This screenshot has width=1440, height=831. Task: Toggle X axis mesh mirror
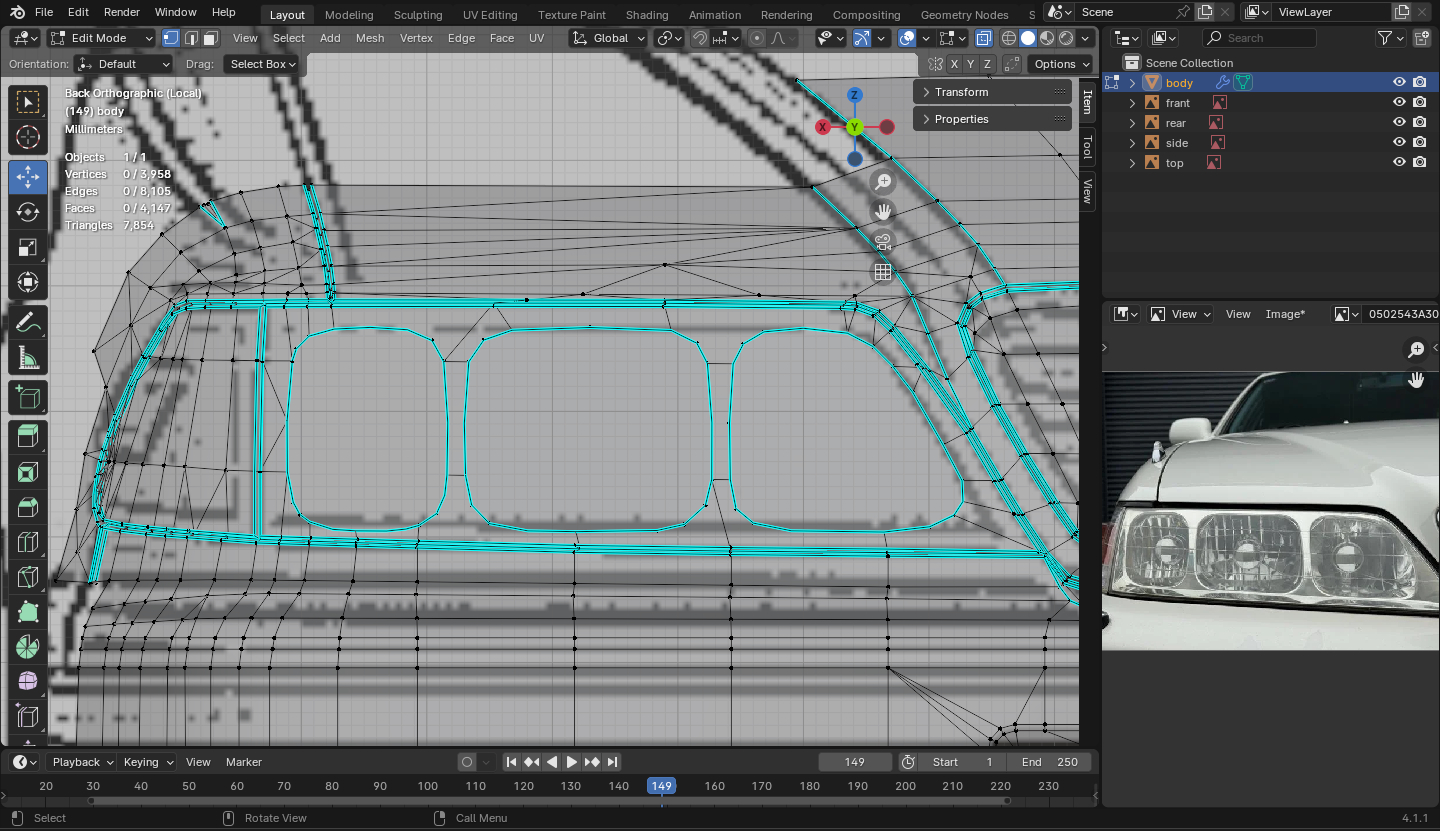click(955, 64)
